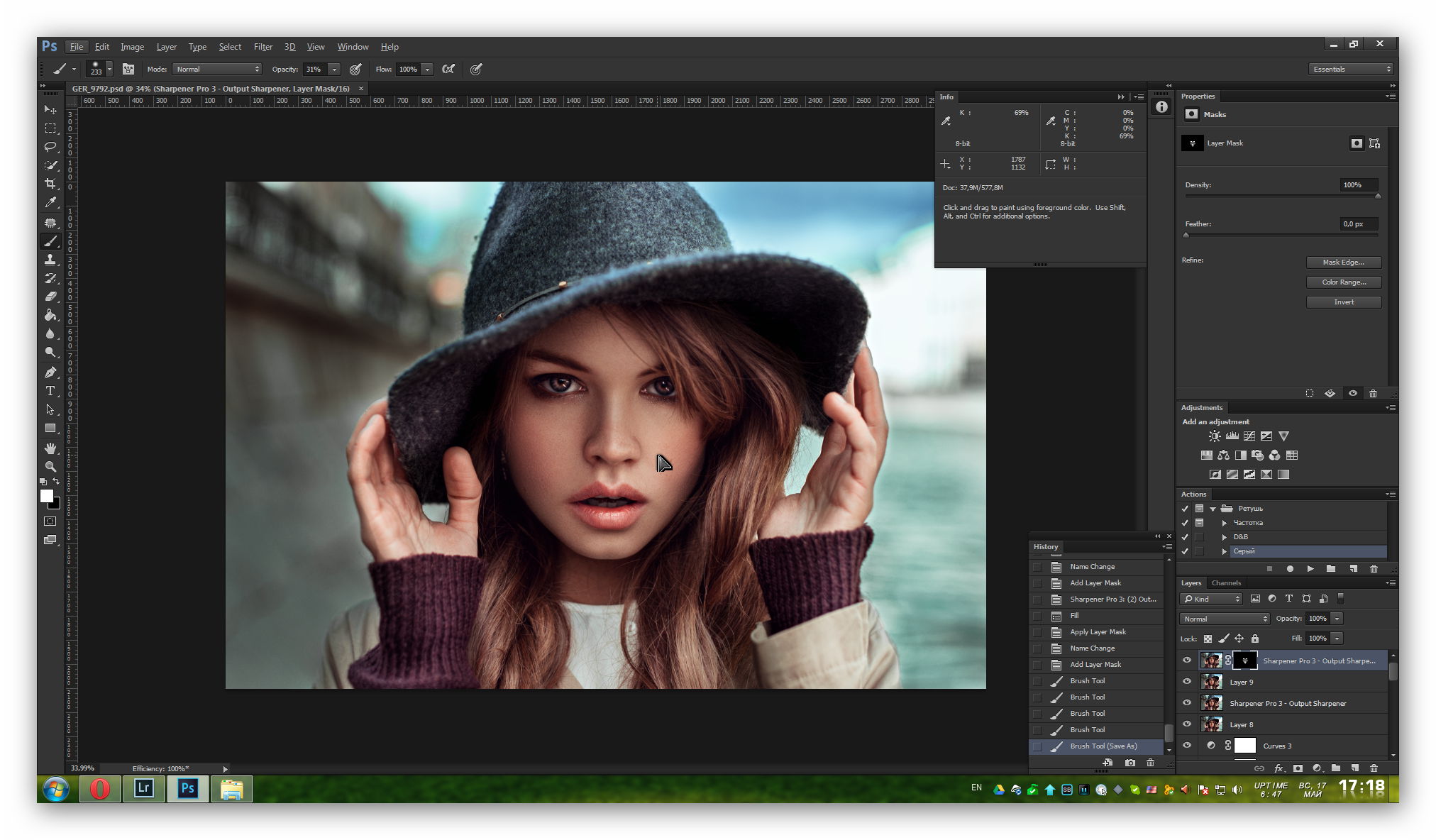Open the brush panel toggle icon
The image size is (1436, 840).
pos(128,70)
